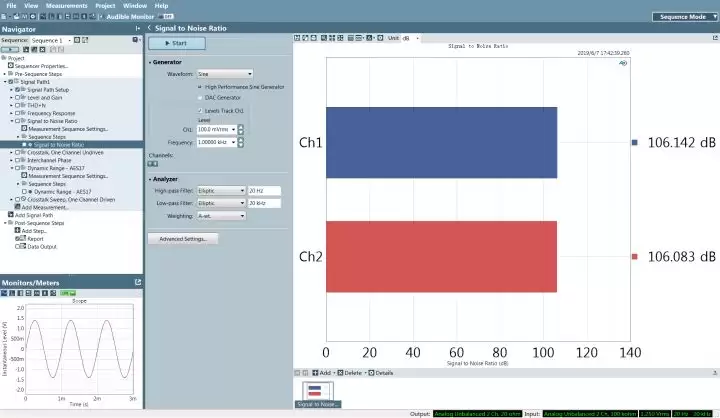The image size is (720, 418).
Task: Open the Waveform dropdown
Action: 225,73
